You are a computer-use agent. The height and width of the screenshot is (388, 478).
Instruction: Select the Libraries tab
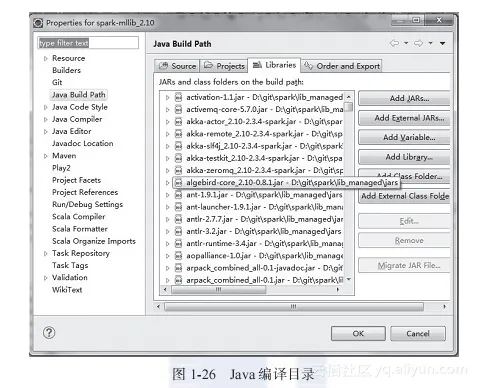coord(274,65)
